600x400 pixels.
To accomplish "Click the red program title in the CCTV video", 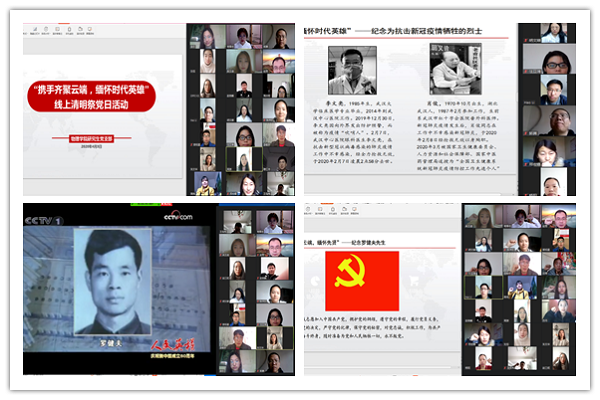I will [168, 343].
